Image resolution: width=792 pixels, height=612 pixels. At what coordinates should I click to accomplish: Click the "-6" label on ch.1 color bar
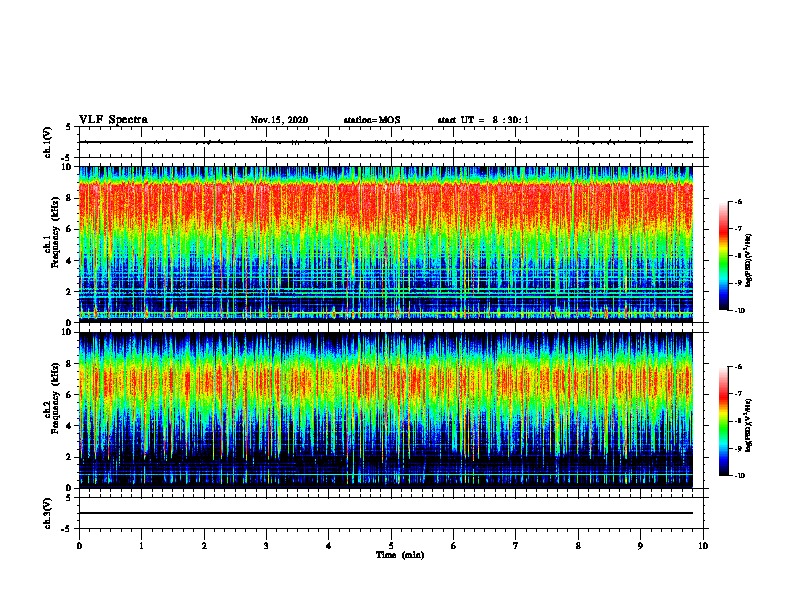738,202
